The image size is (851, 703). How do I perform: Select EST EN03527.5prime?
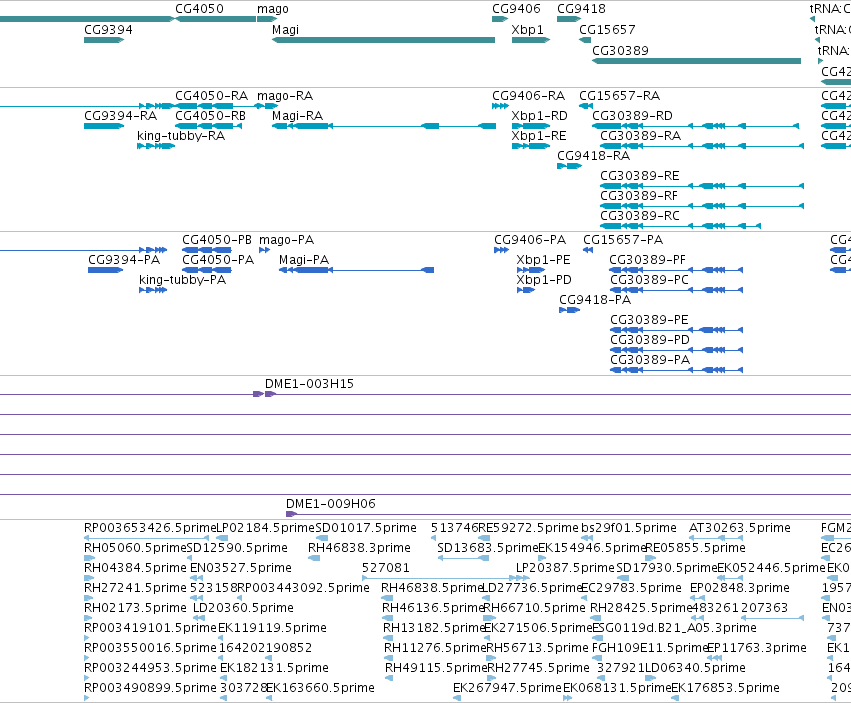(x=241, y=568)
